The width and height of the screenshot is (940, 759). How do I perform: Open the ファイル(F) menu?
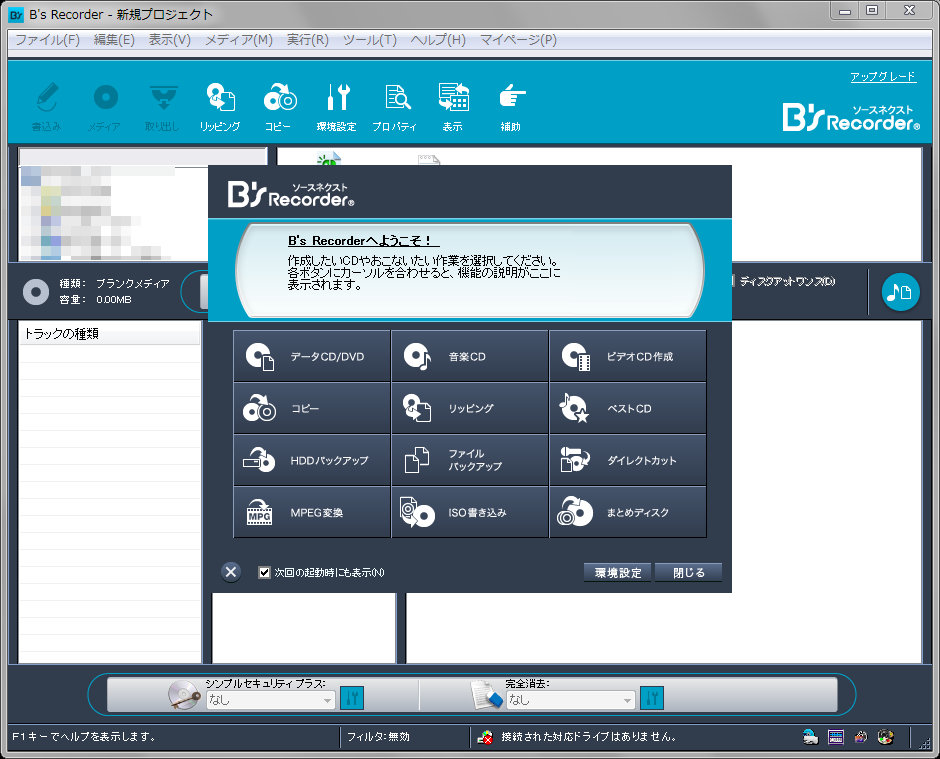coord(47,40)
